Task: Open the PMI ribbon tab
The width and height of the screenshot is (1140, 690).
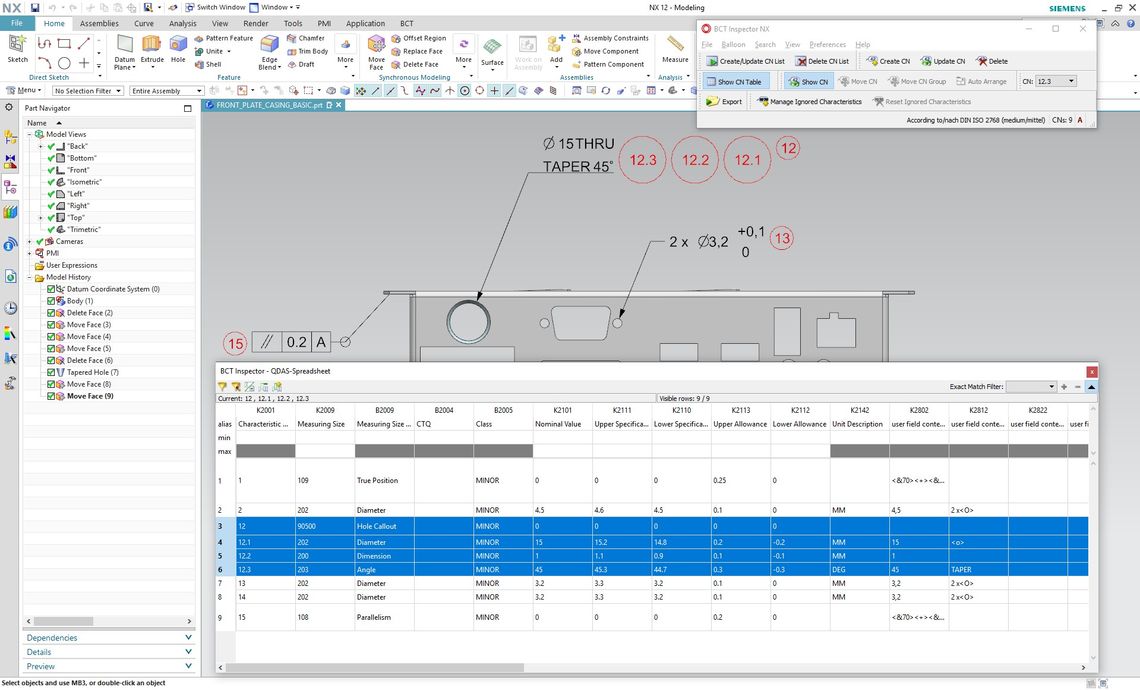Action: [x=324, y=23]
